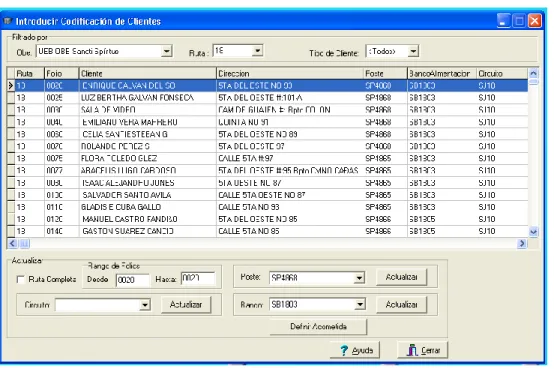Click Actualizar next to Poste
This screenshot has height=369, width=554.
coord(401,277)
